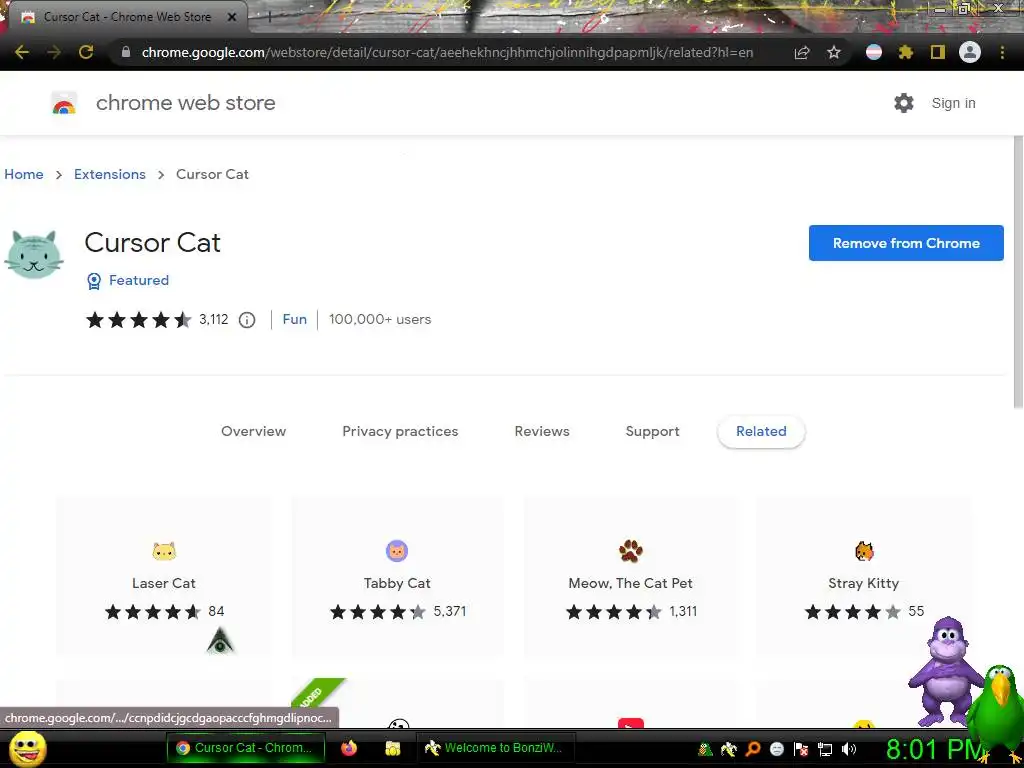Image resolution: width=1024 pixels, height=768 pixels.
Task: Reload the Chrome Web Store page
Action: pos(86,52)
